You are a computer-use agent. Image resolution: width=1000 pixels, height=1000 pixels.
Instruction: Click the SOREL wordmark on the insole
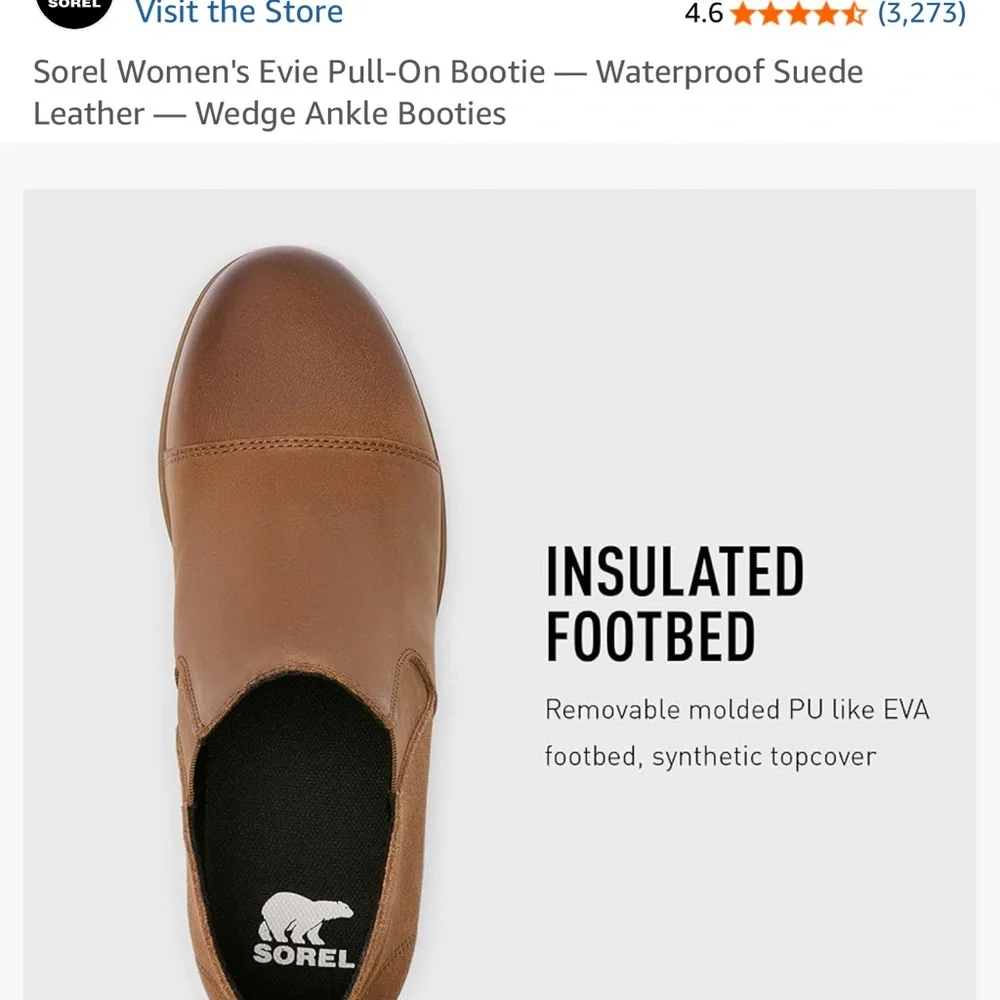tap(304, 956)
